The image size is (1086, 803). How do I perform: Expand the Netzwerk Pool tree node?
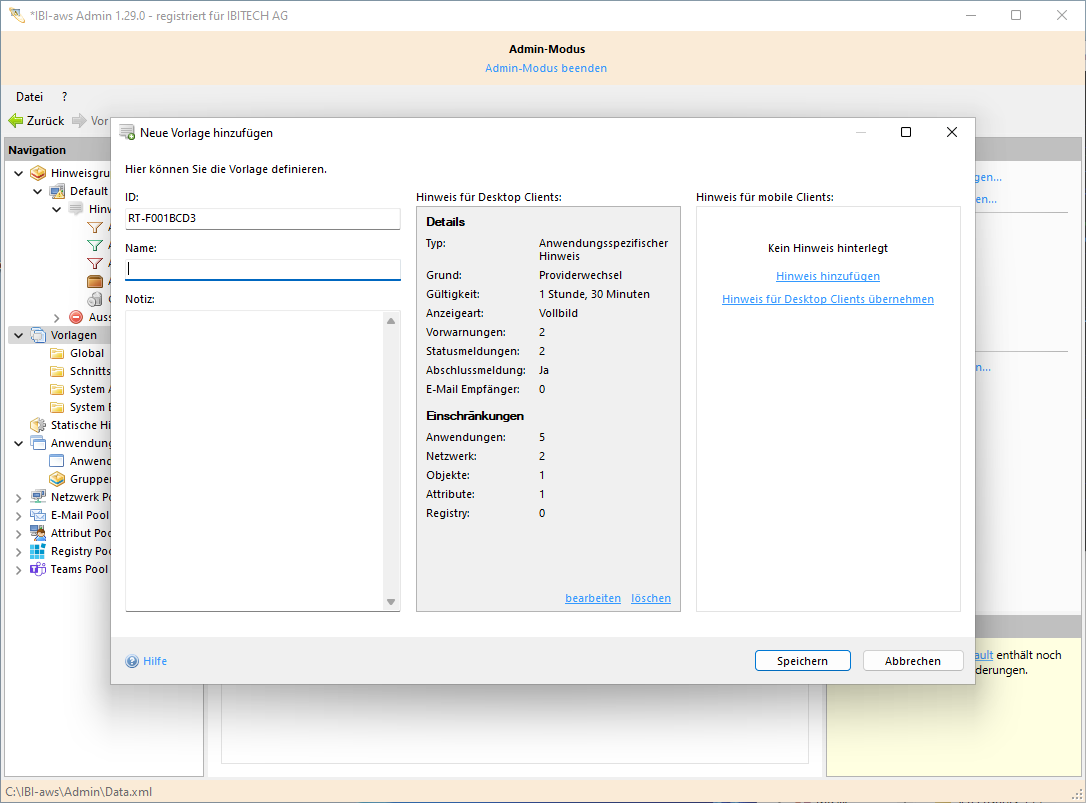[x=18, y=497]
